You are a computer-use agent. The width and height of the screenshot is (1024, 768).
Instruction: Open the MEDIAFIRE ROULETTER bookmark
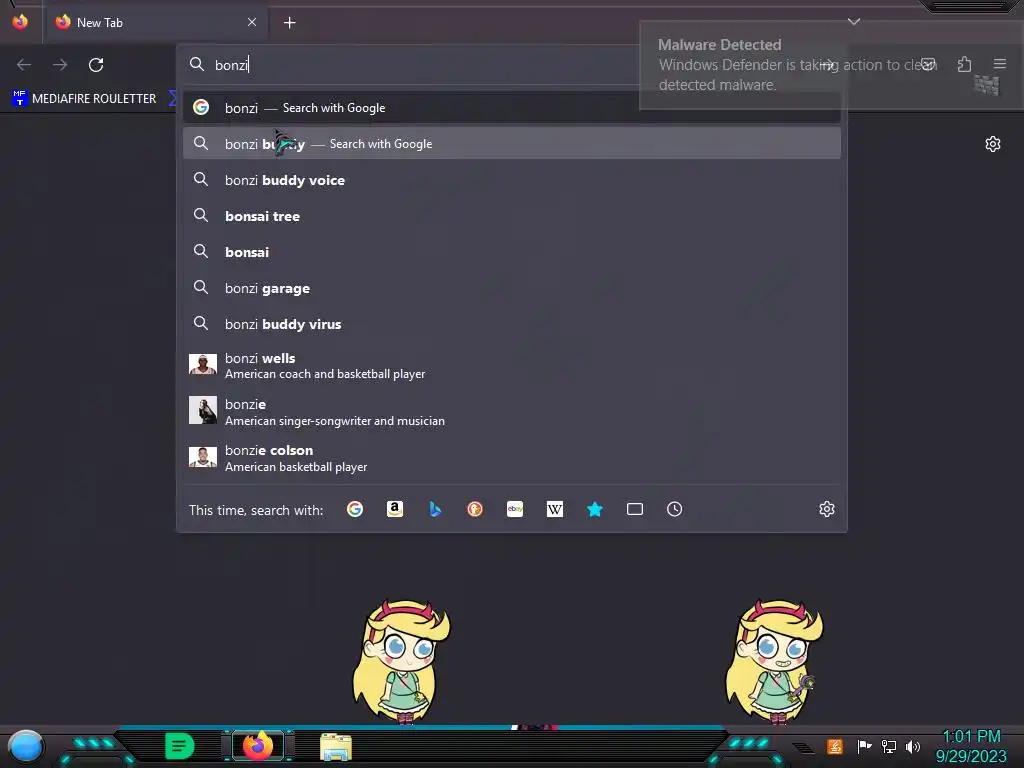(84, 99)
